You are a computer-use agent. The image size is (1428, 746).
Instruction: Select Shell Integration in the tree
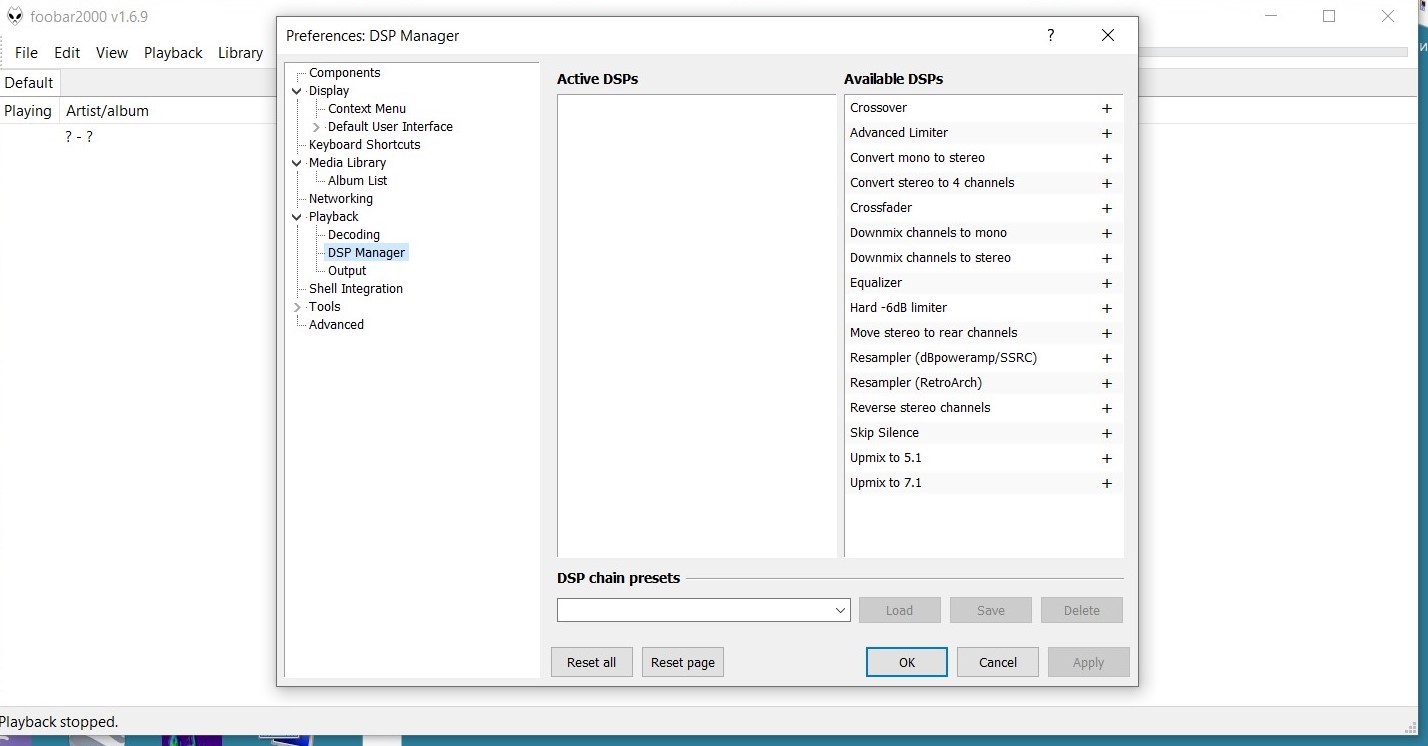356,289
